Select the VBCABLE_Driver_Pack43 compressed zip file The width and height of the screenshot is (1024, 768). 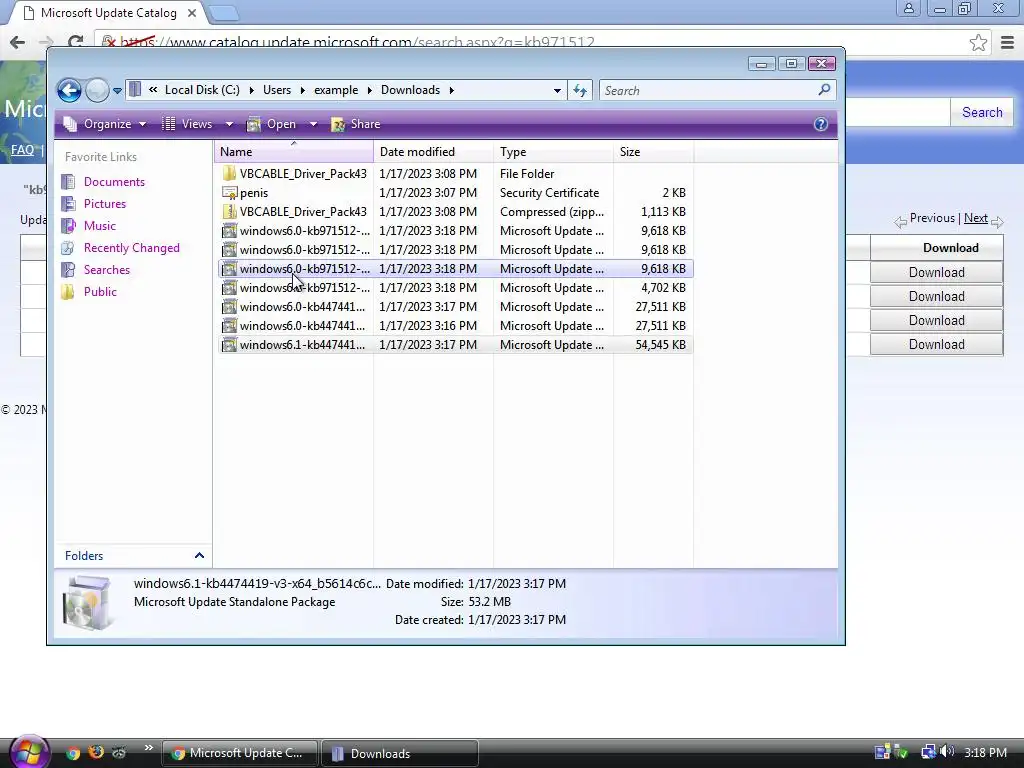455,212
